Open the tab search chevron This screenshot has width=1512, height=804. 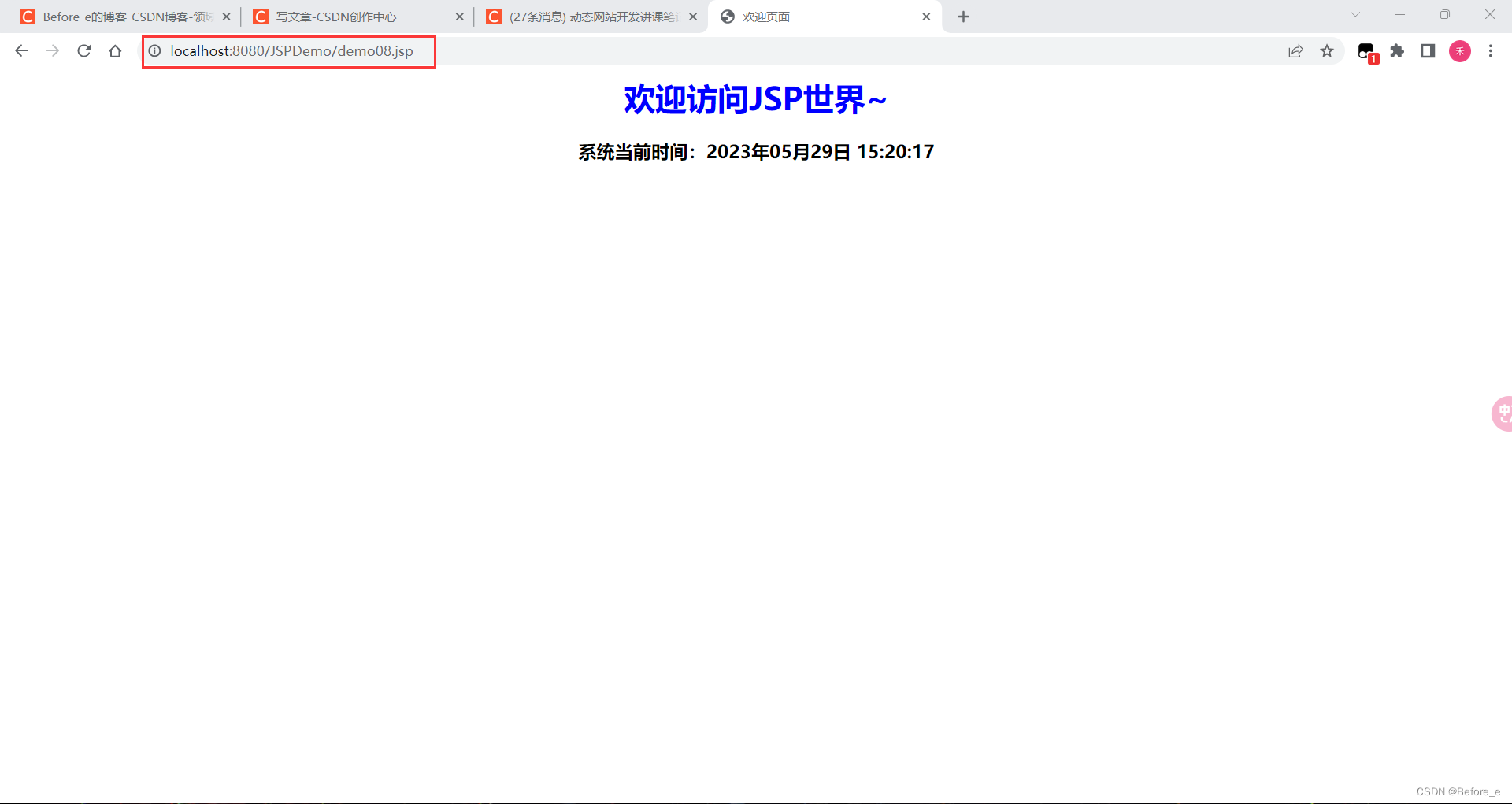click(x=1354, y=14)
